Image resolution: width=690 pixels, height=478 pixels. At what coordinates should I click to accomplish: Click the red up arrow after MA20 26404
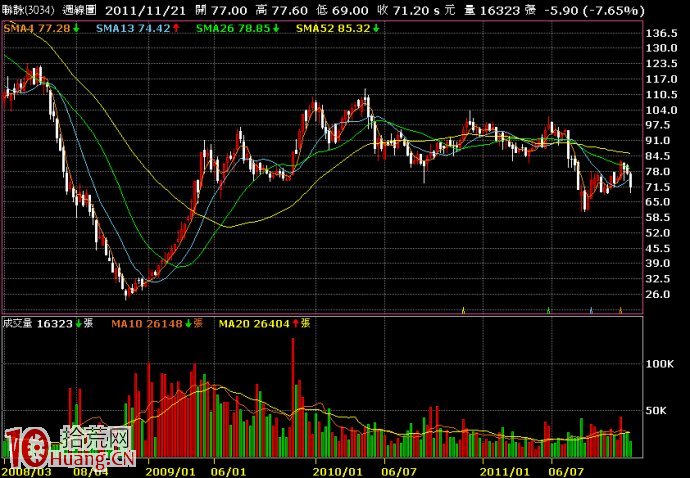tap(296, 324)
